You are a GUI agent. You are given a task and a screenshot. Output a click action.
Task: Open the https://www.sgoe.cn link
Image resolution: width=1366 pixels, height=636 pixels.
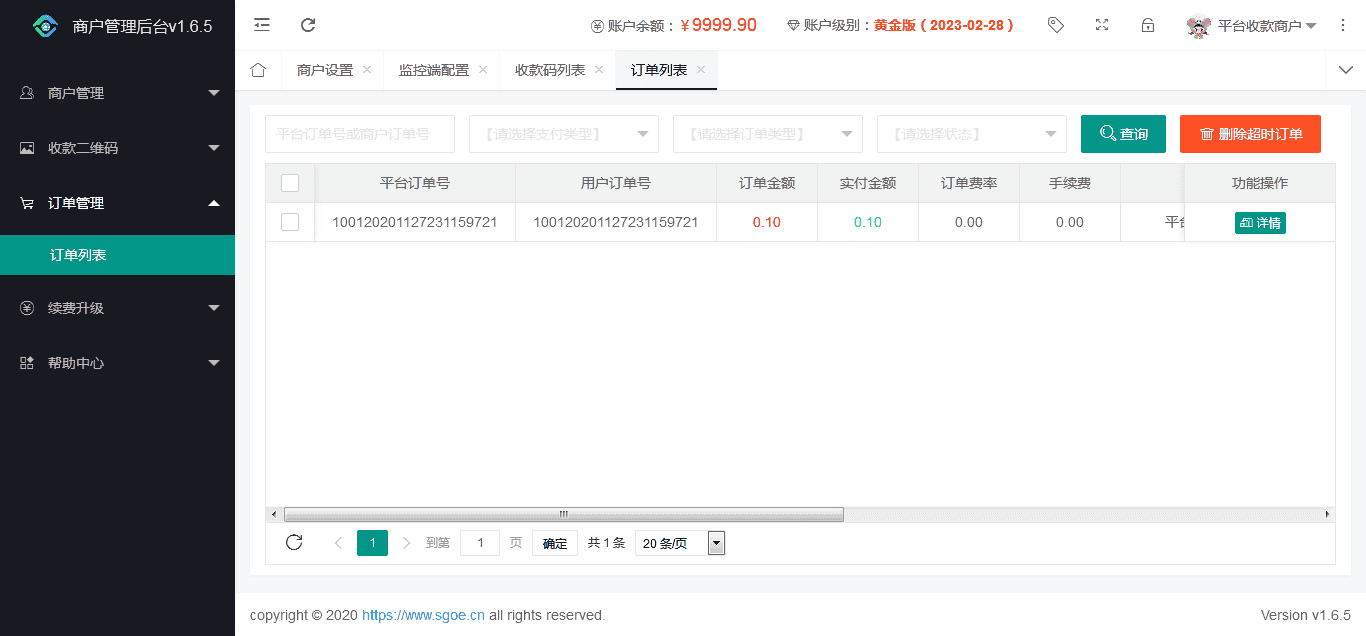click(x=423, y=615)
